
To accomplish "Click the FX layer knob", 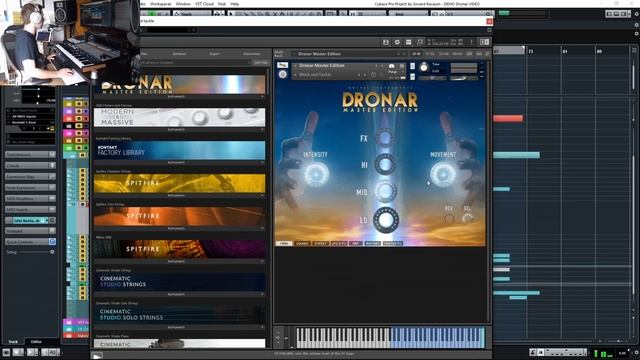I will 385,138.
